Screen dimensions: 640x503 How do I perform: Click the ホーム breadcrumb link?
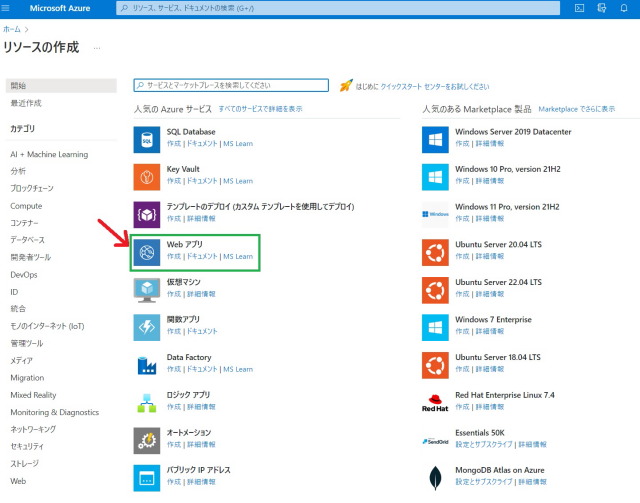[11, 29]
